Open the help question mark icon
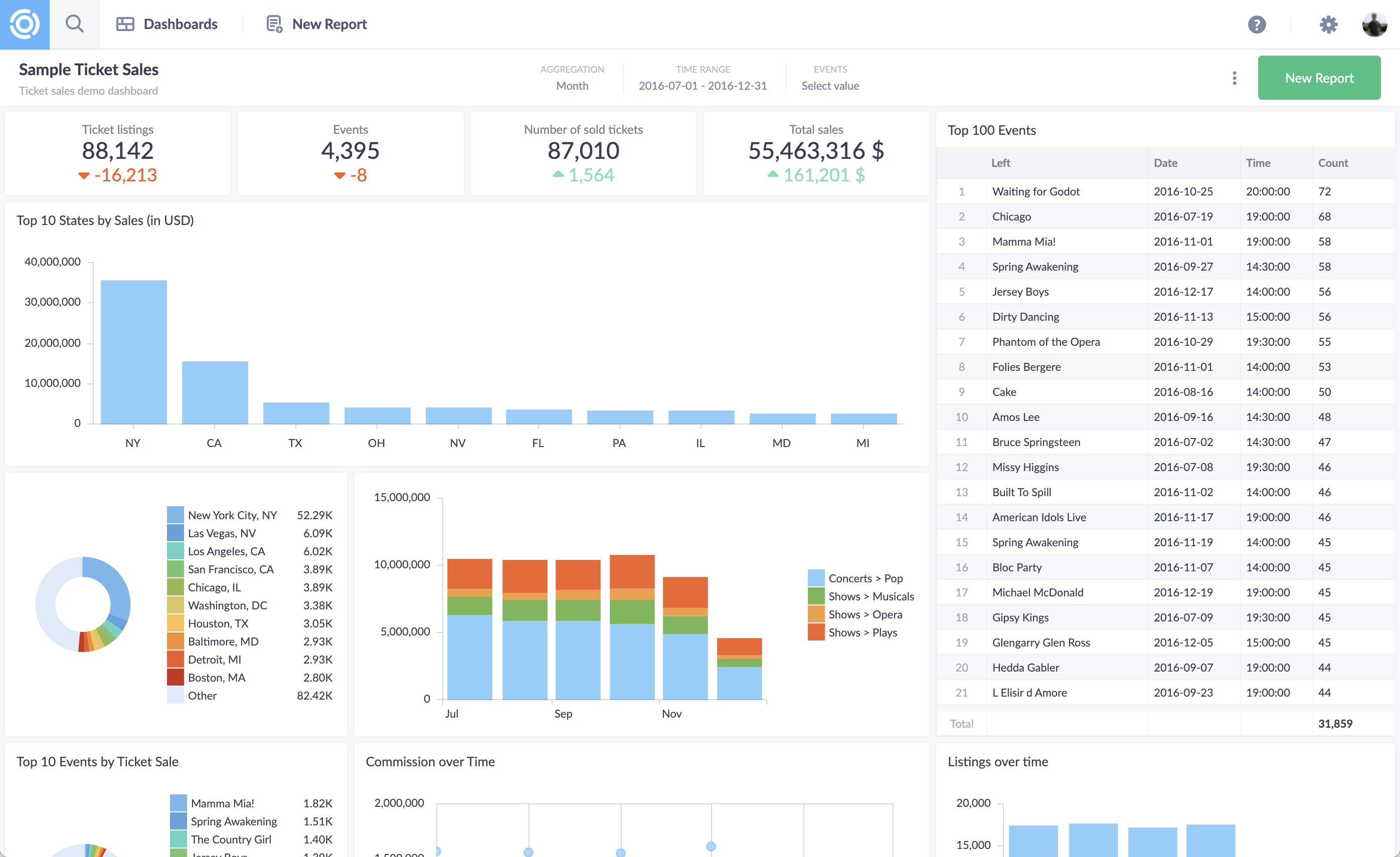This screenshot has width=1400, height=857. (x=1256, y=25)
